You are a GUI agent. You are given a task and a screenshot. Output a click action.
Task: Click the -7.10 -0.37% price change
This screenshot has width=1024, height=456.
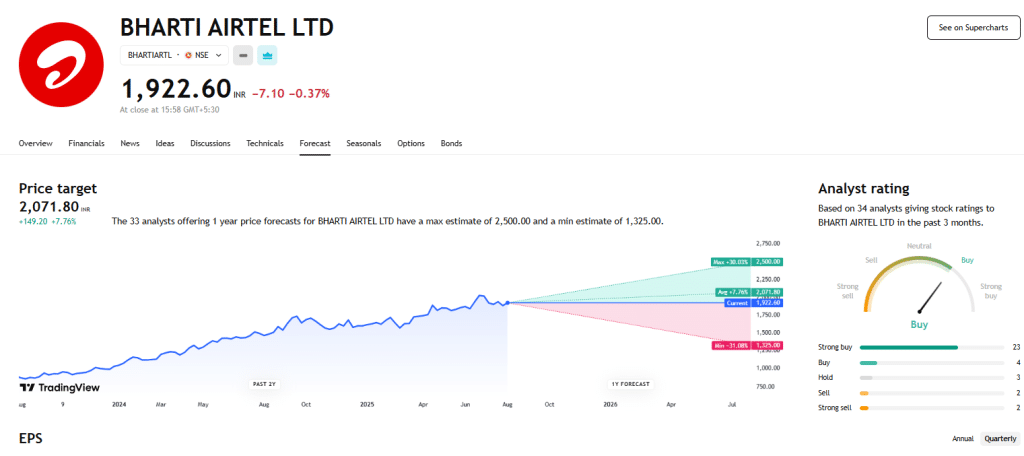pyautogui.click(x=291, y=93)
